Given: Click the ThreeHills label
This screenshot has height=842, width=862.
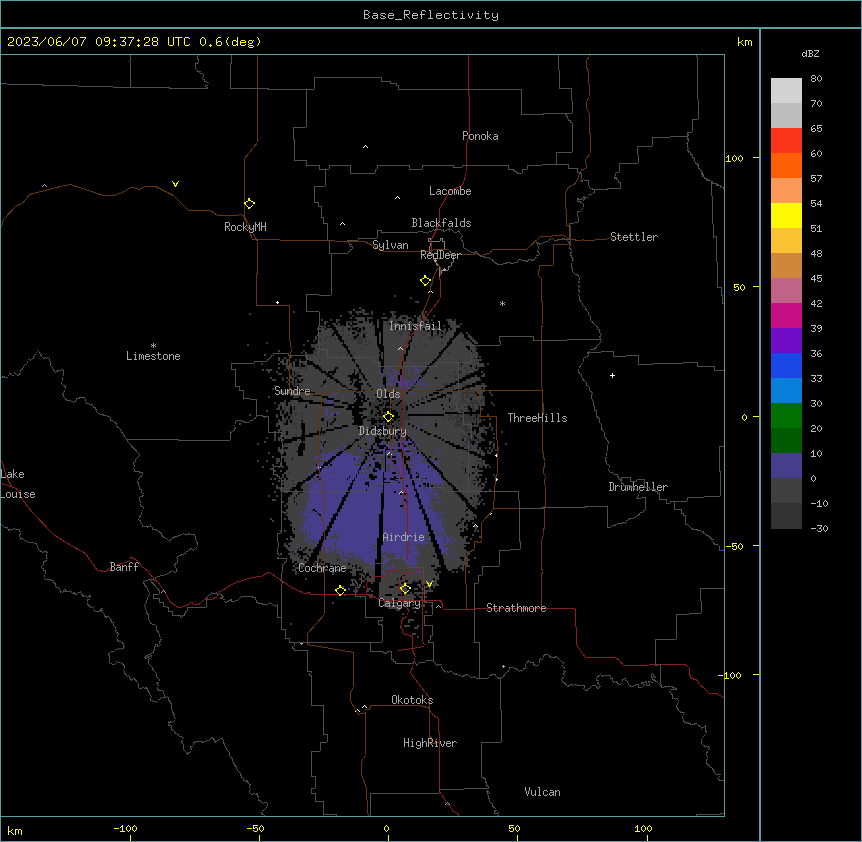Looking at the screenshot, I should (537, 418).
